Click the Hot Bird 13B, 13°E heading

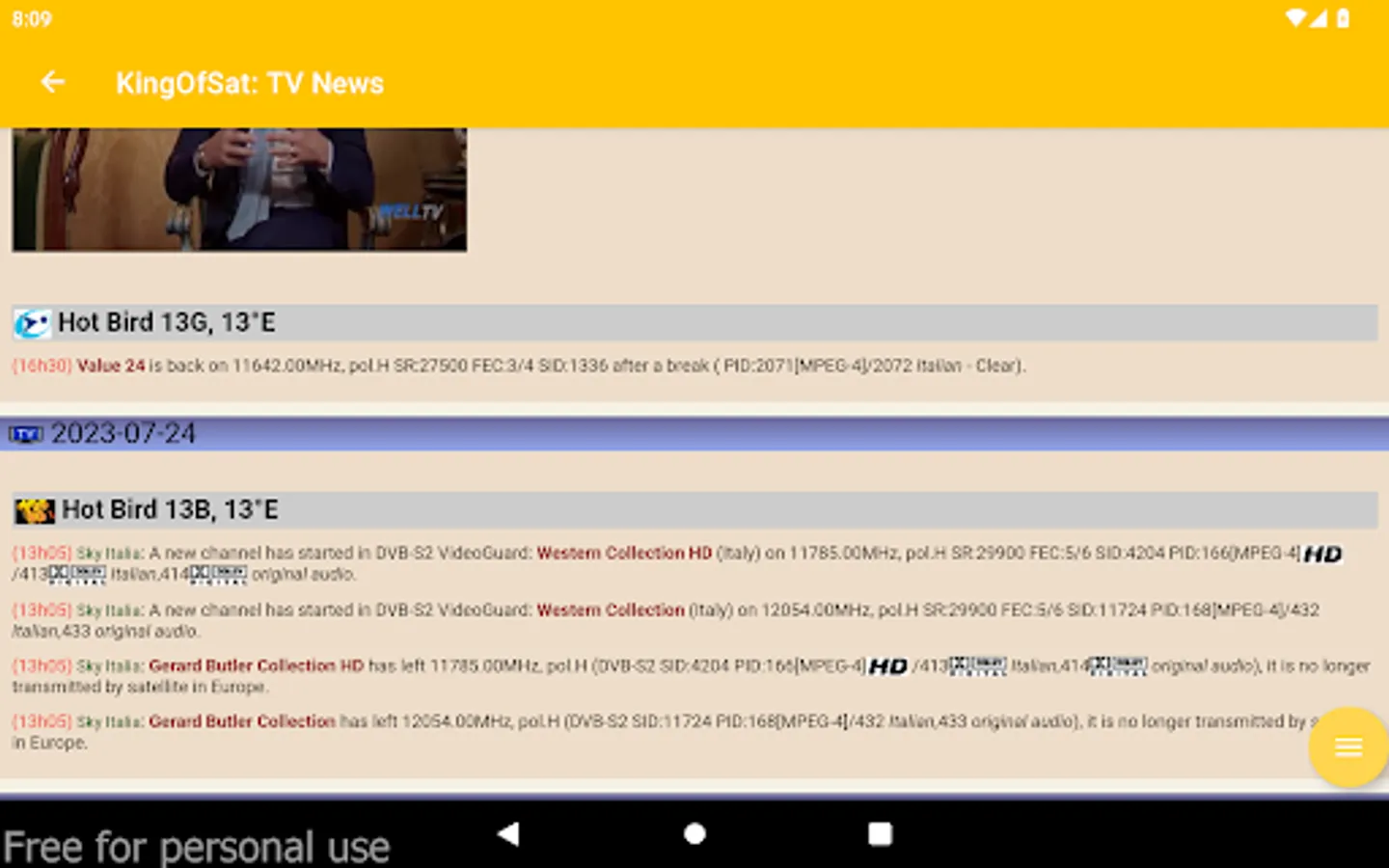(x=171, y=509)
